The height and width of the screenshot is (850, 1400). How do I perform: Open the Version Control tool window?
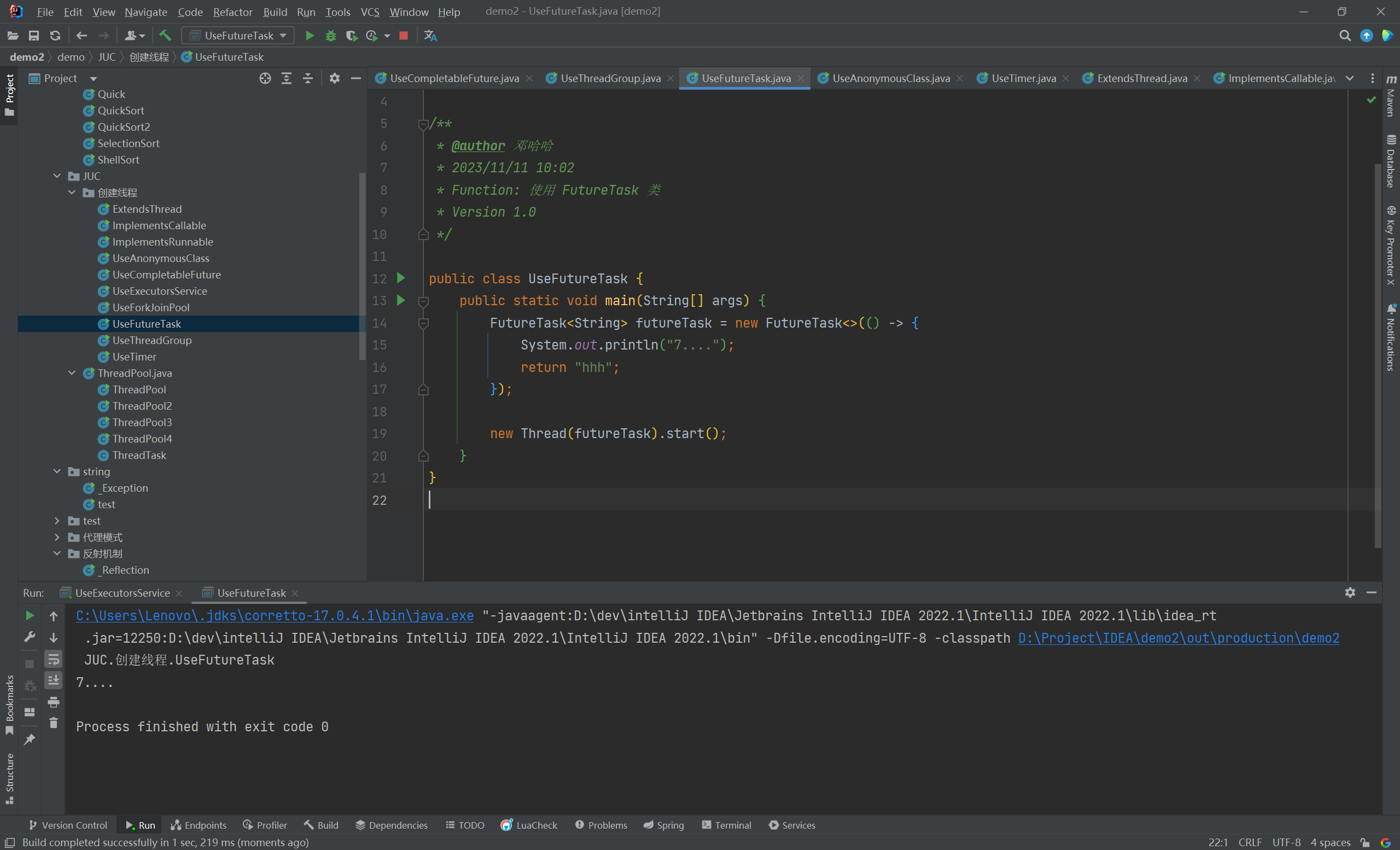click(68, 825)
